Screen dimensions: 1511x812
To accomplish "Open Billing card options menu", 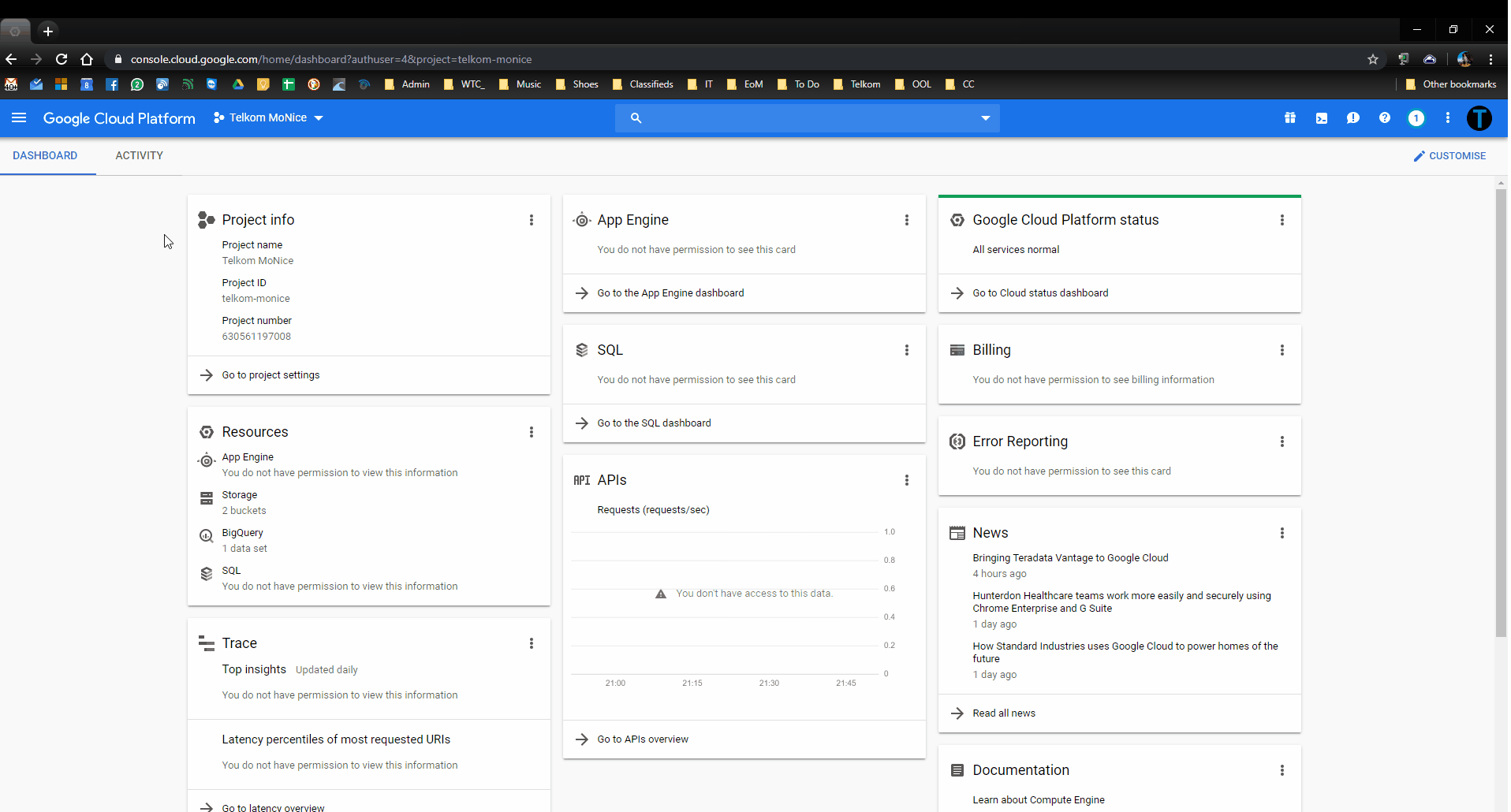I will (1282, 350).
